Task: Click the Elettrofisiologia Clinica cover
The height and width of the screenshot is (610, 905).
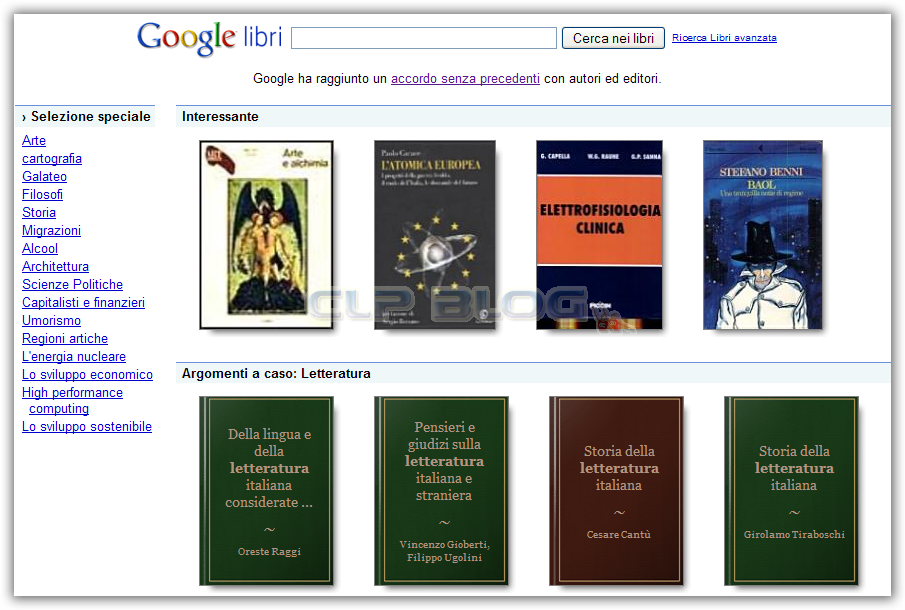Action: 599,234
